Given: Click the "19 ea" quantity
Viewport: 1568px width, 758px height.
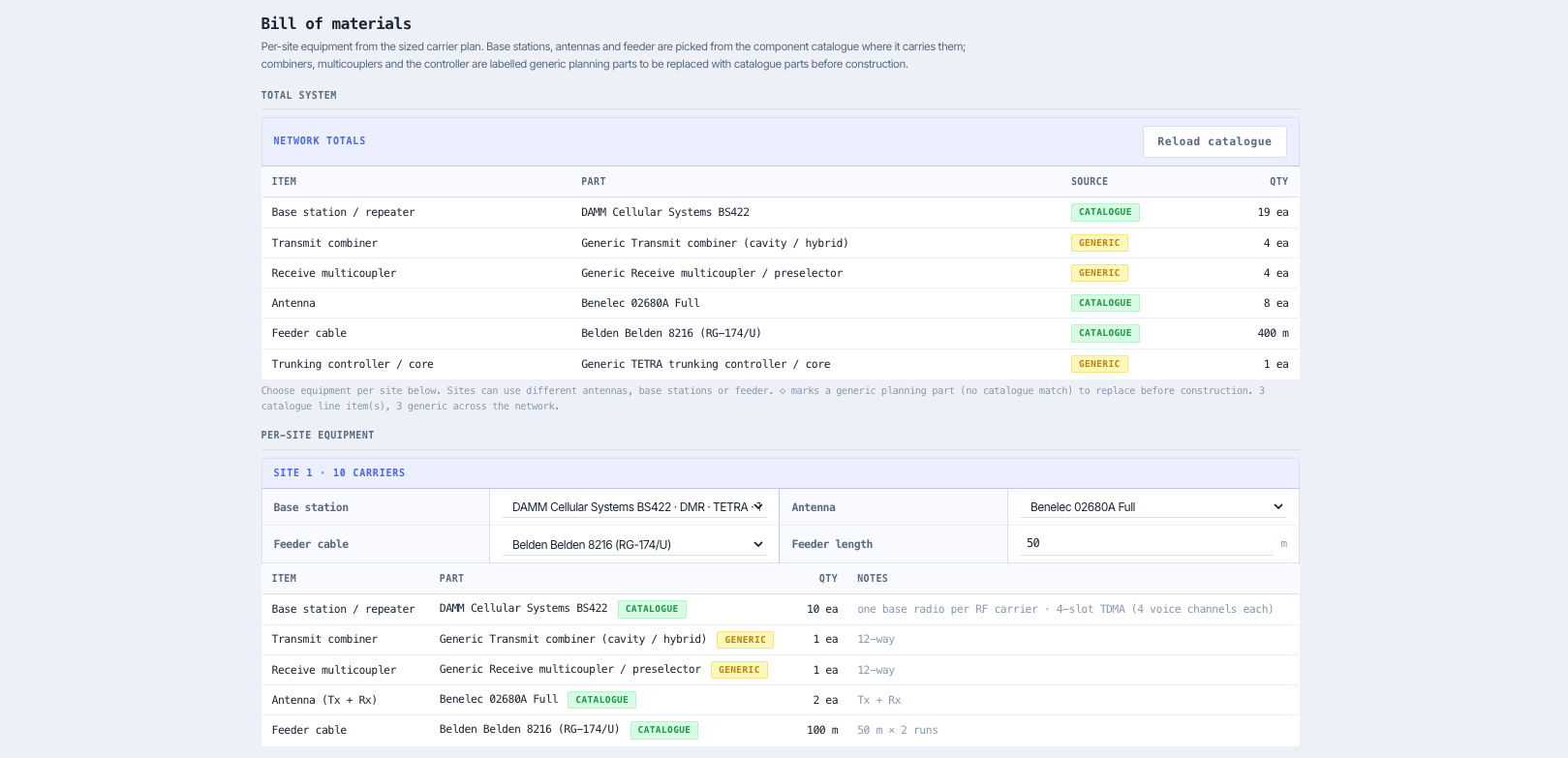Looking at the screenshot, I should 1273,212.
